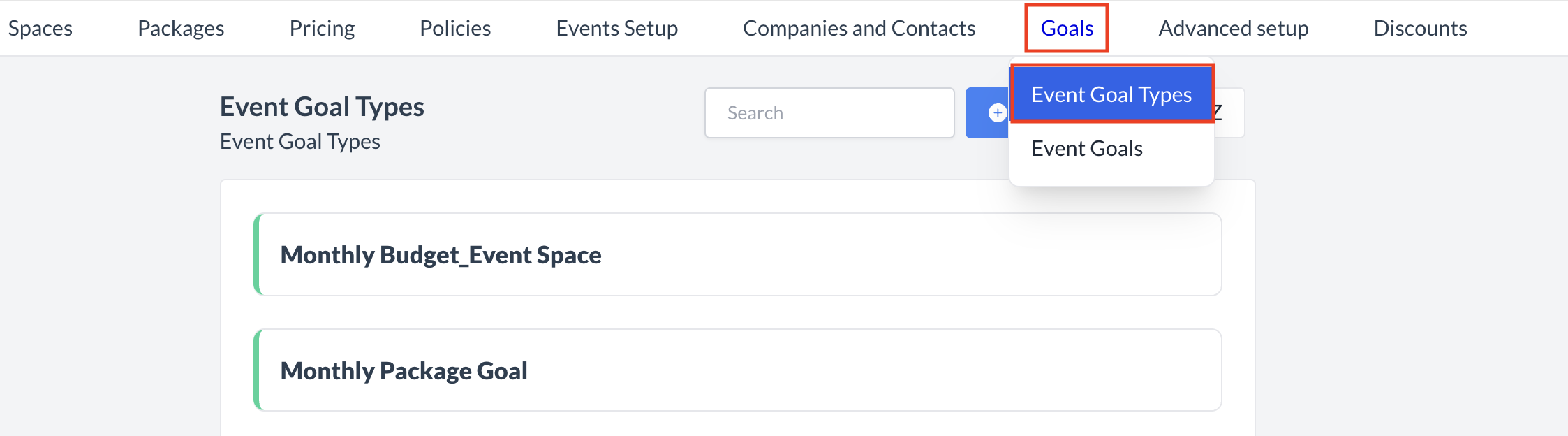This screenshot has width=1568, height=436.
Task: Go to the Pricing tab
Action: click(322, 28)
